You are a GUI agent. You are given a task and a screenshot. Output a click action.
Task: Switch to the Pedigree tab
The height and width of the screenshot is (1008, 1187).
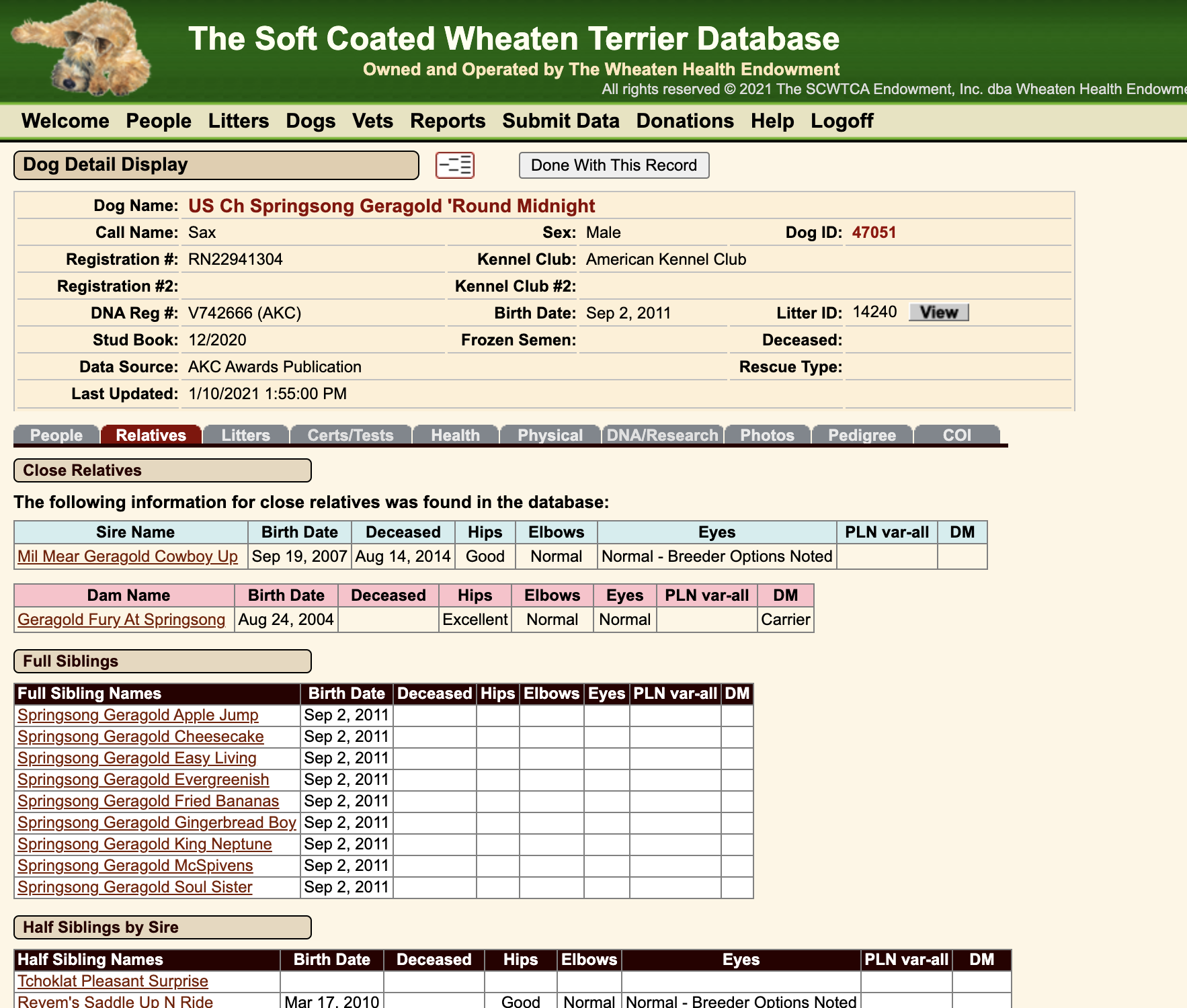862,435
